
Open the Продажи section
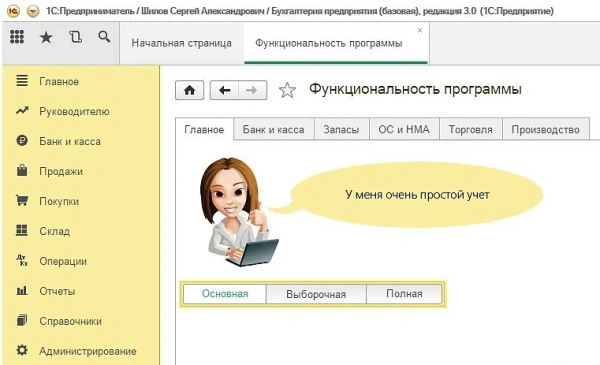(81, 171)
